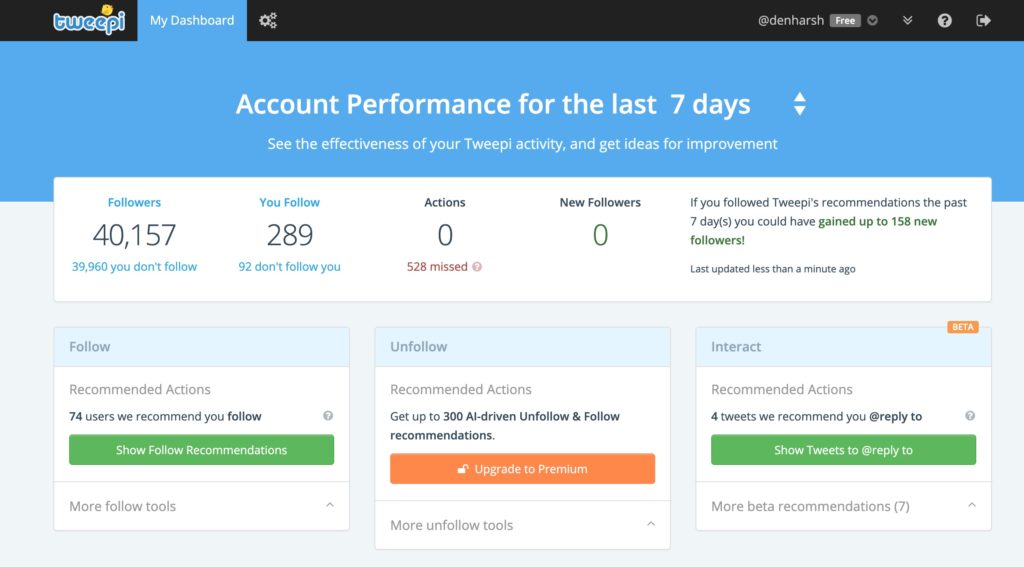
Task: Click the sign out icon
Action: (x=983, y=20)
